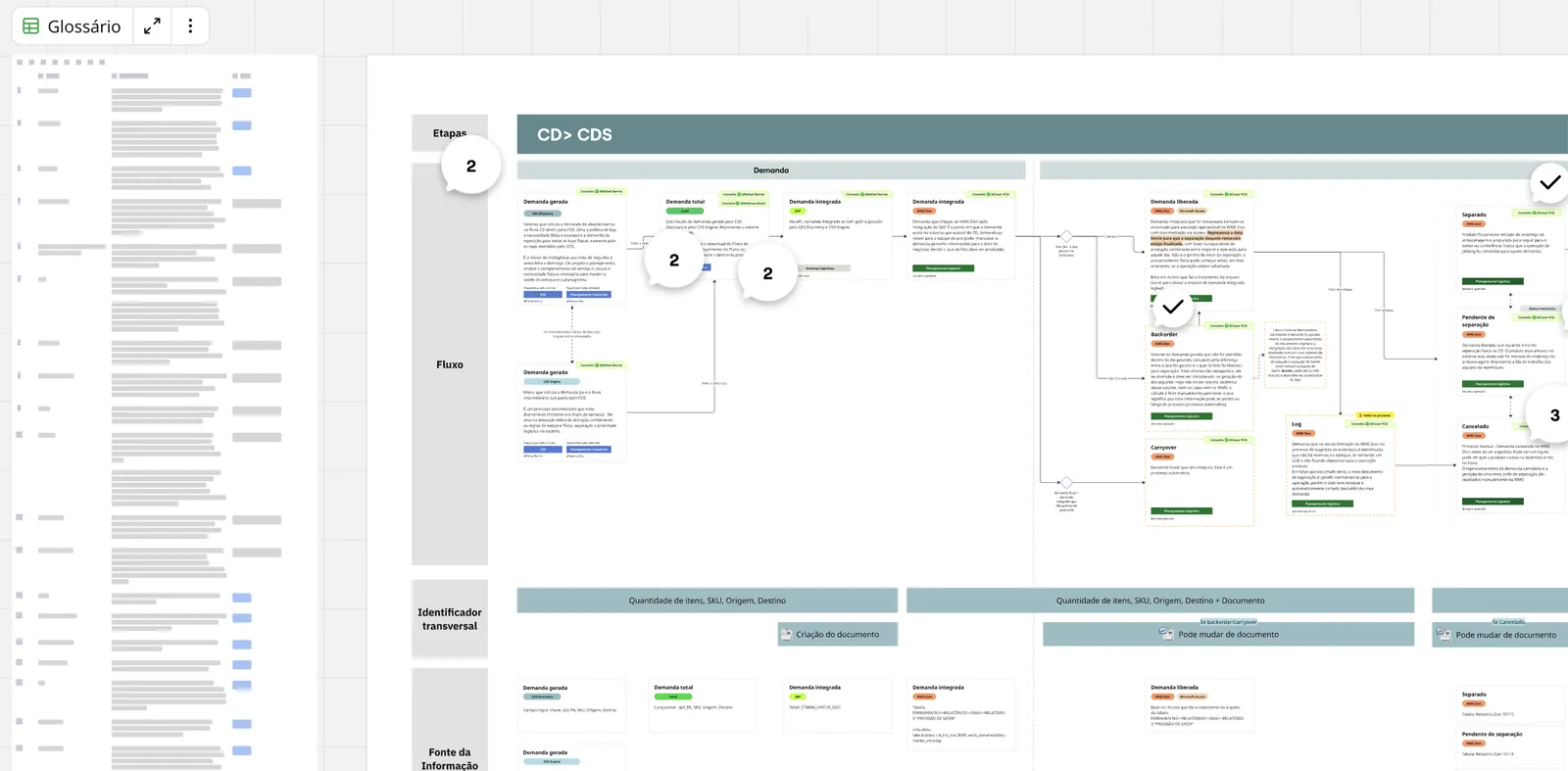Select the Demanda gerada CDS Engine card in Fluxo

coord(572,410)
